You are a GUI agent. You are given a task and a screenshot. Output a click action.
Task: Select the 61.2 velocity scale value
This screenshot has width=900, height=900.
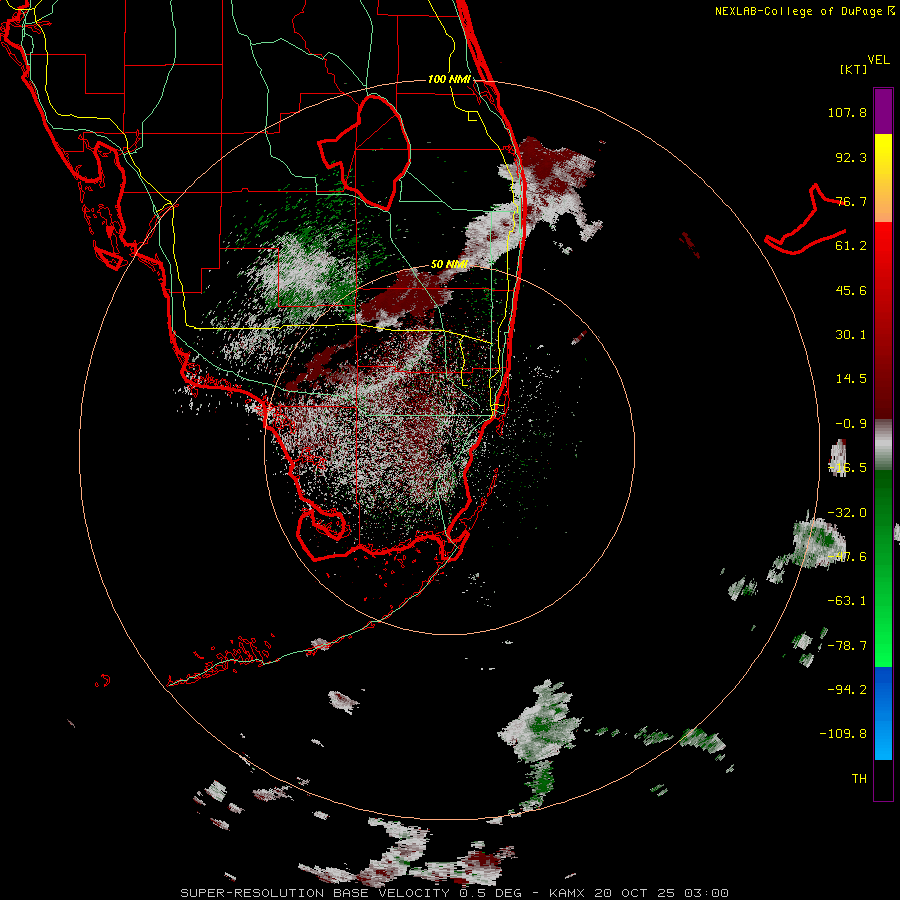point(851,246)
